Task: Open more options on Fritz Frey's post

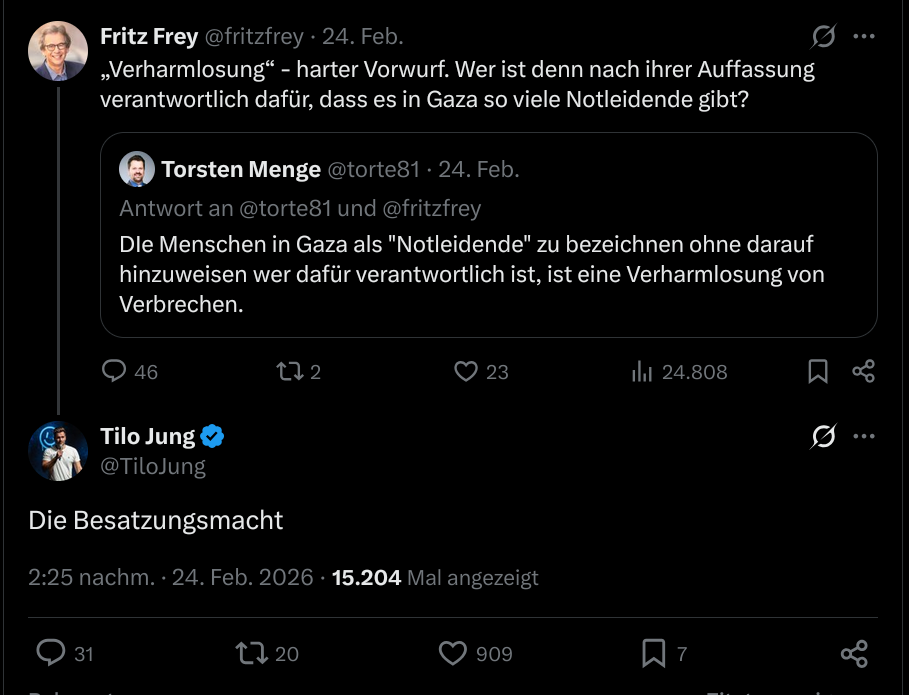Action: point(864,37)
